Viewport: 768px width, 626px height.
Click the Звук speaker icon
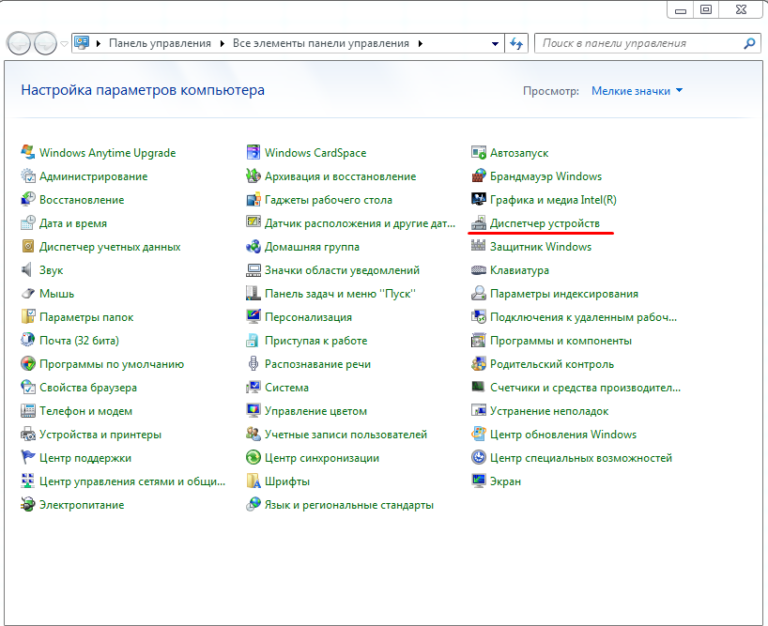(28, 269)
